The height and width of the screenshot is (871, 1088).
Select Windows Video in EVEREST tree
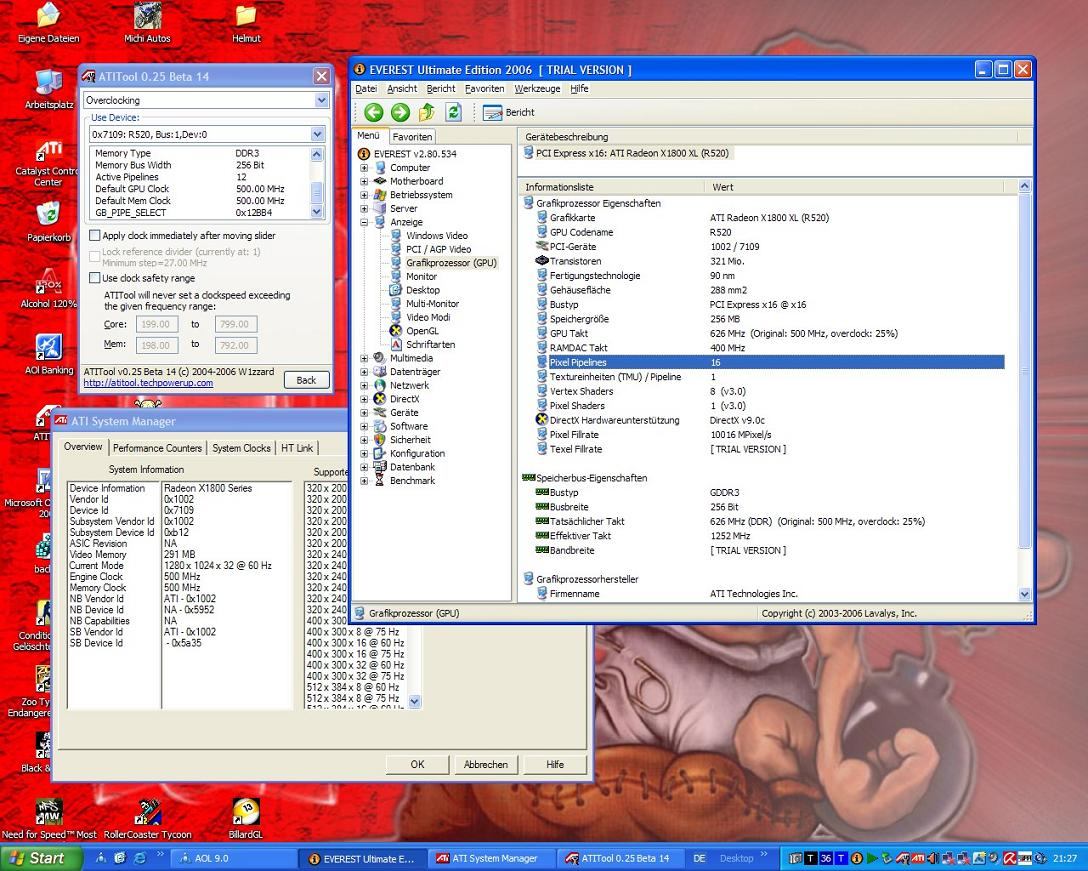coord(436,236)
